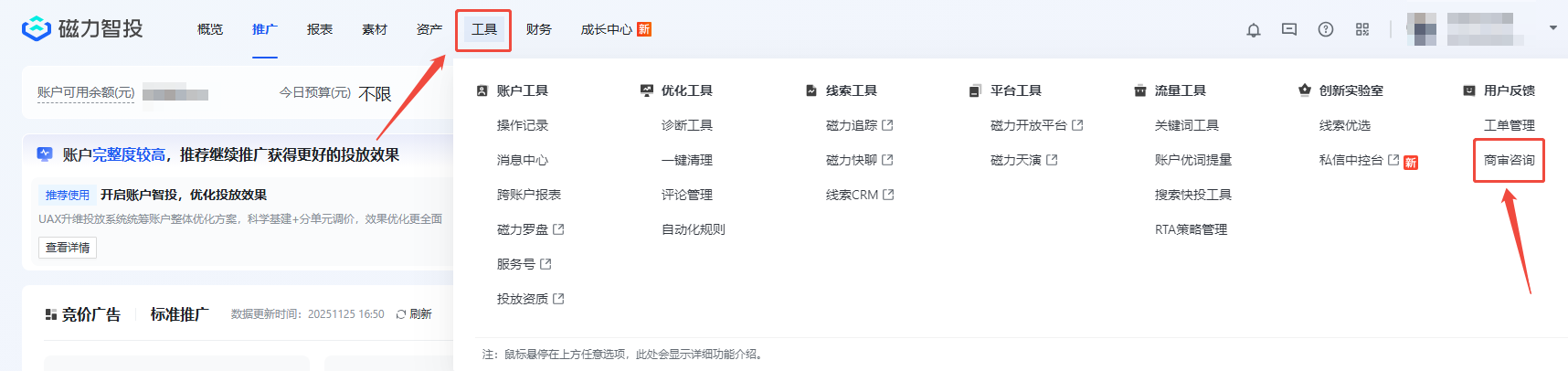This screenshot has width=1568, height=371.
Task: Click 今日预算 不限 value
Action: (375, 94)
